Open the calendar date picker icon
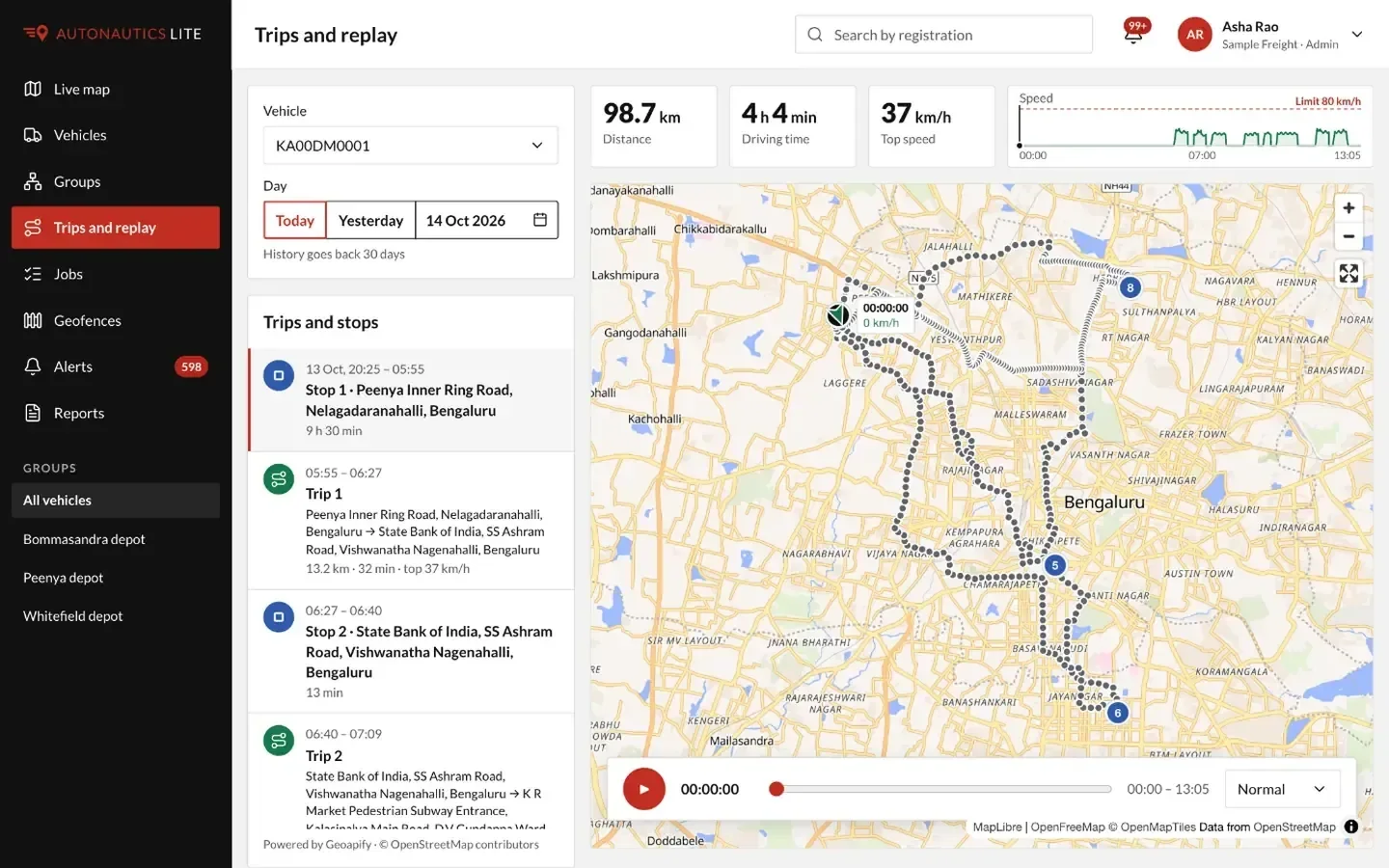This screenshot has width=1389, height=868. 540,220
